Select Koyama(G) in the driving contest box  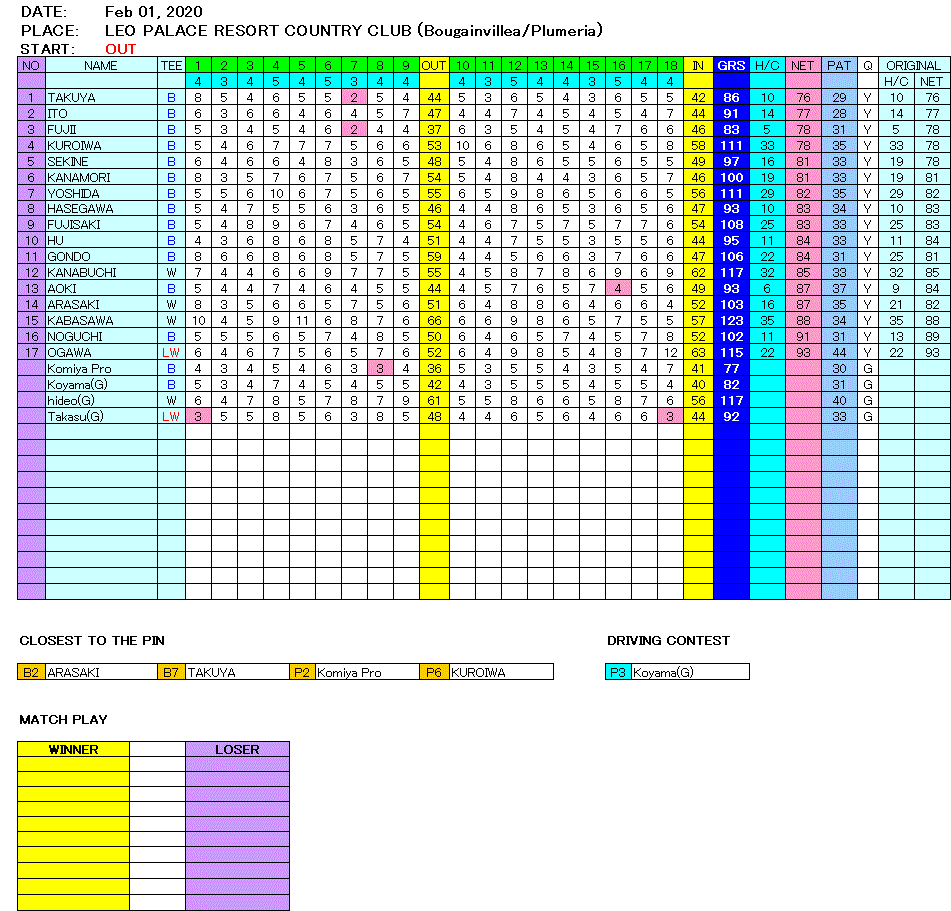click(x=663, y=673)
